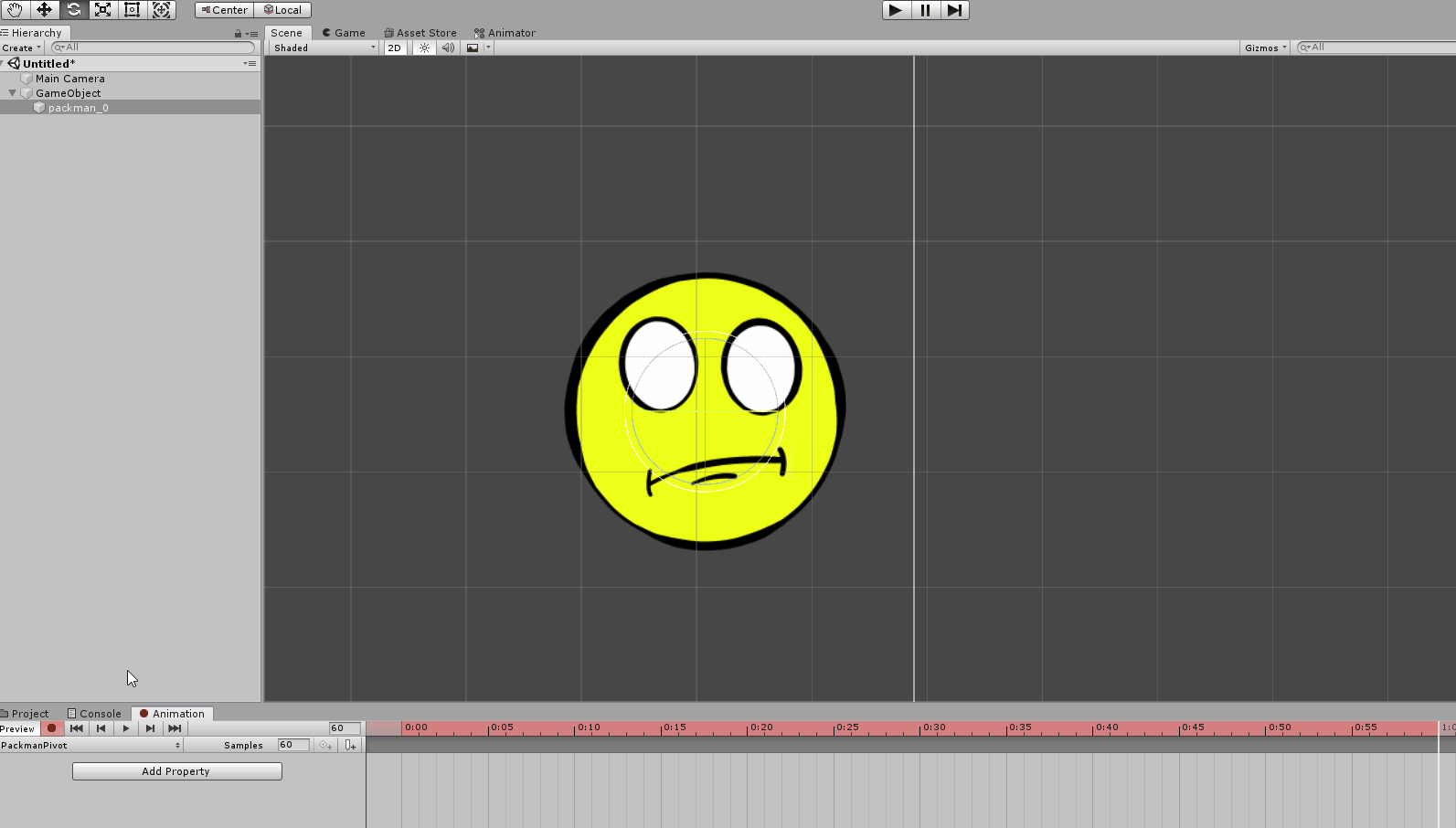This screenshot has width=1456, height=828.
Task: Select the combined Transform tool
Action: [x=161, y=10]
